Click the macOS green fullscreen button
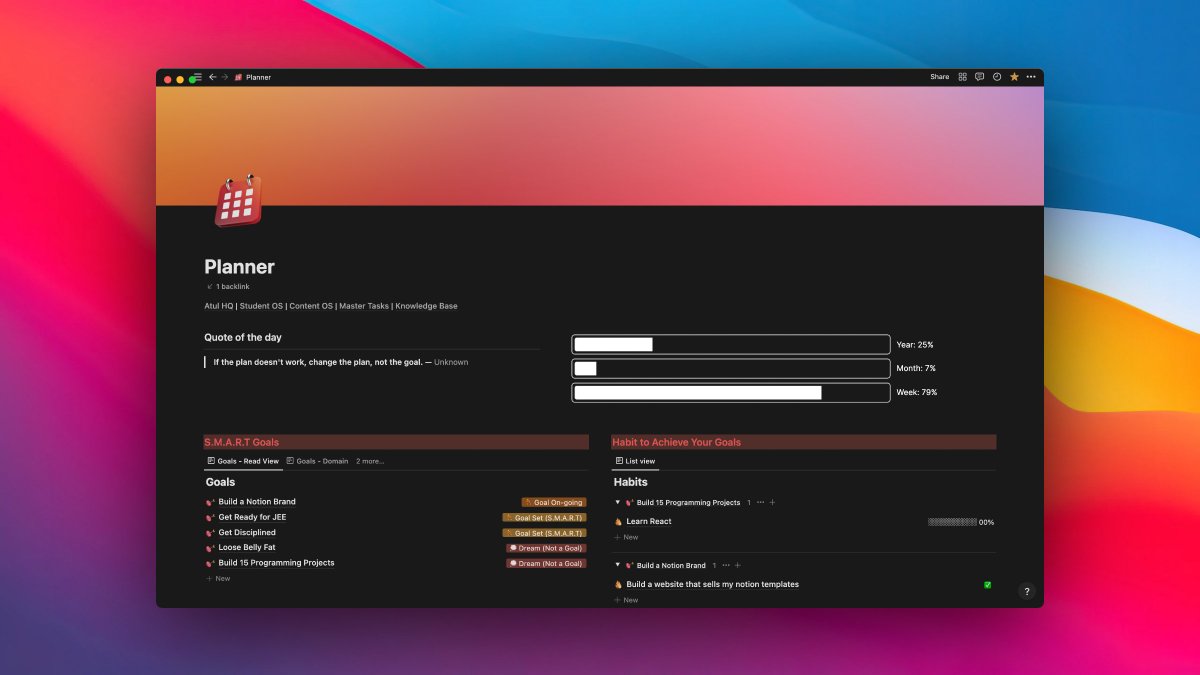This screenshot has width=1200, height=675. point(192,78)
